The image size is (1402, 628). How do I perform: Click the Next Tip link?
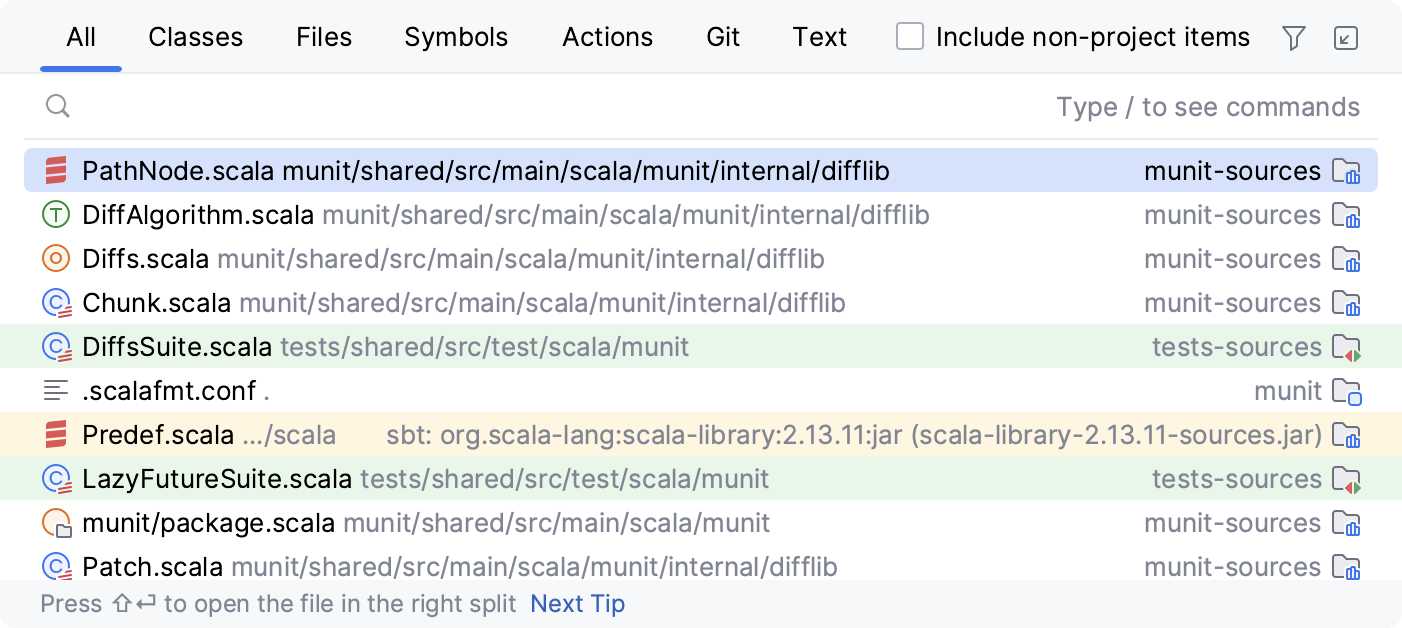click(577, 604)
